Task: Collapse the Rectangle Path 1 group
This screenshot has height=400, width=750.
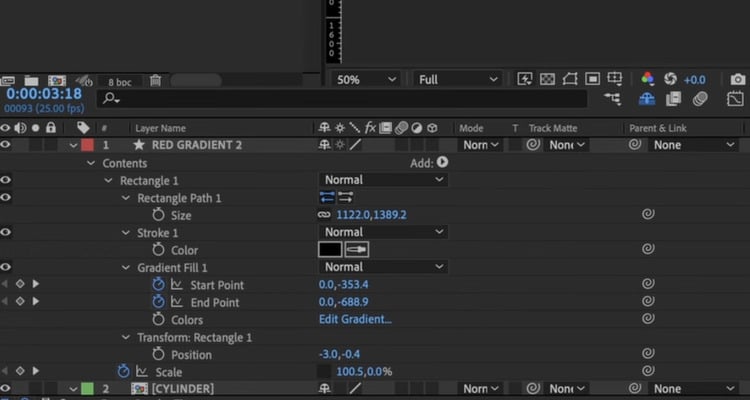Action: (126, 198)
